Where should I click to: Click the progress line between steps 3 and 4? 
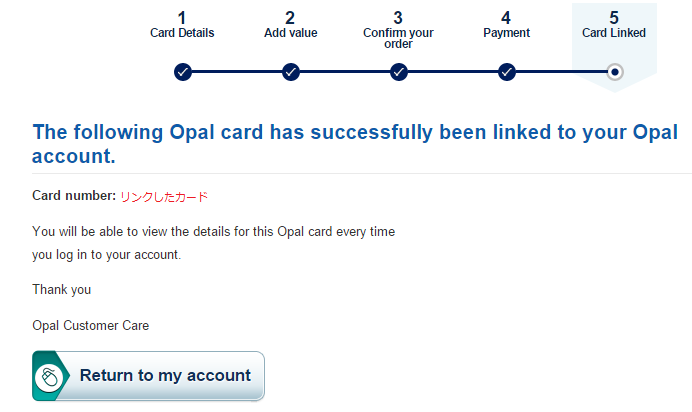click(453, 72)
